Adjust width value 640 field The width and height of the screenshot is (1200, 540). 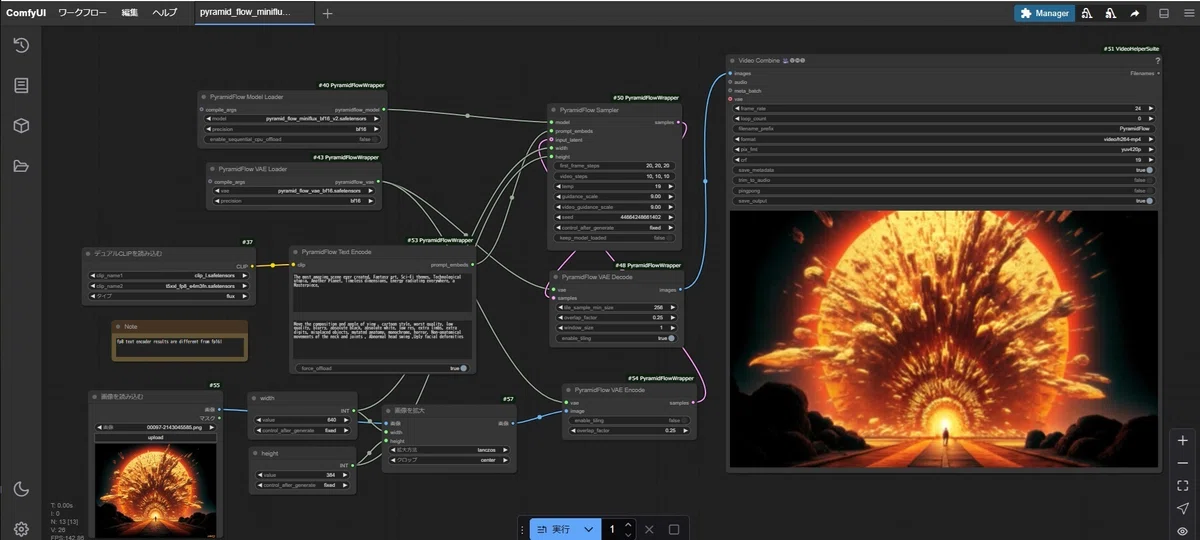pos(302,420)
